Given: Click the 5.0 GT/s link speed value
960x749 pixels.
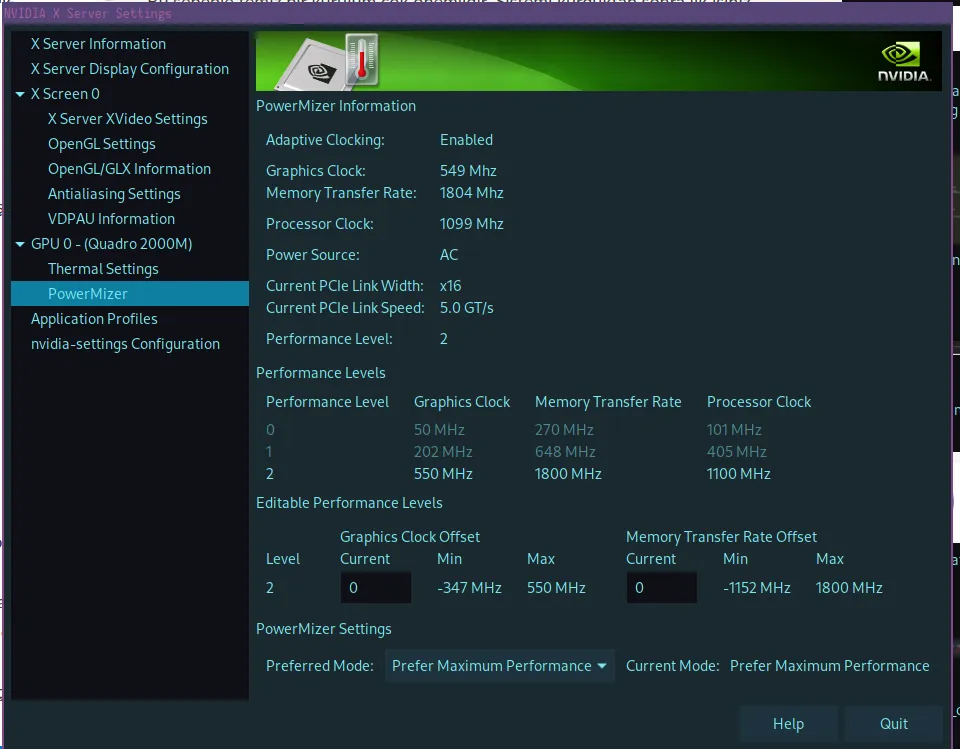Looking at the screenshot, I should coord(467,308).
